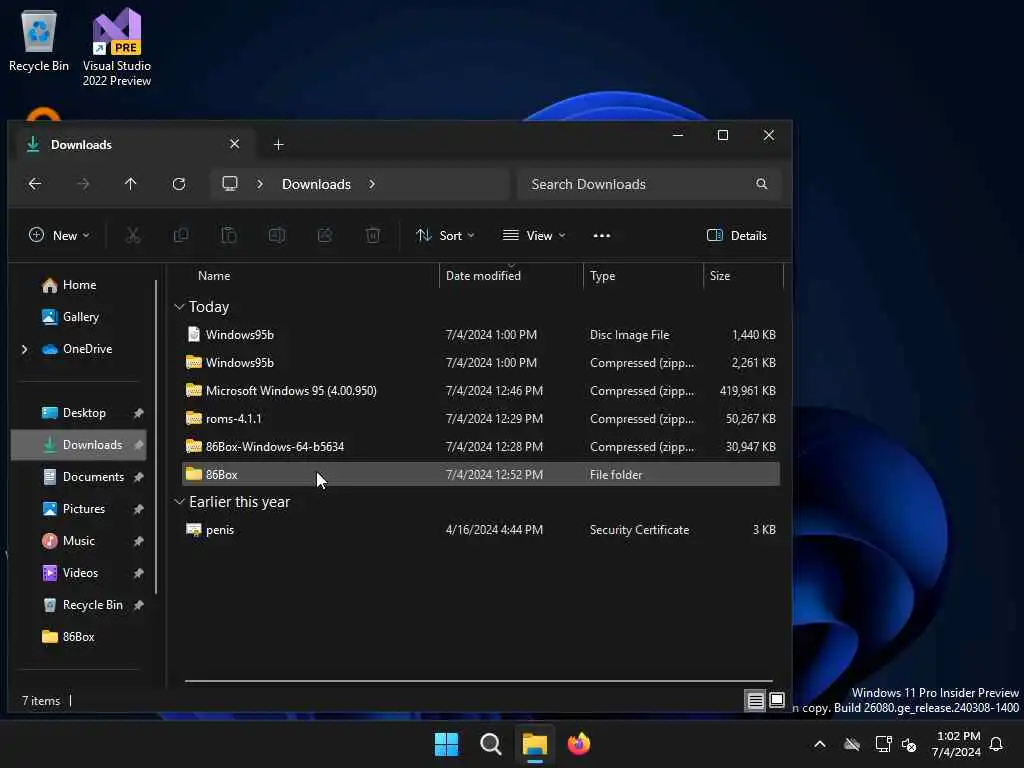Sort by the Name column header
Screen dimensions: 1024x768
coord(214,276)
